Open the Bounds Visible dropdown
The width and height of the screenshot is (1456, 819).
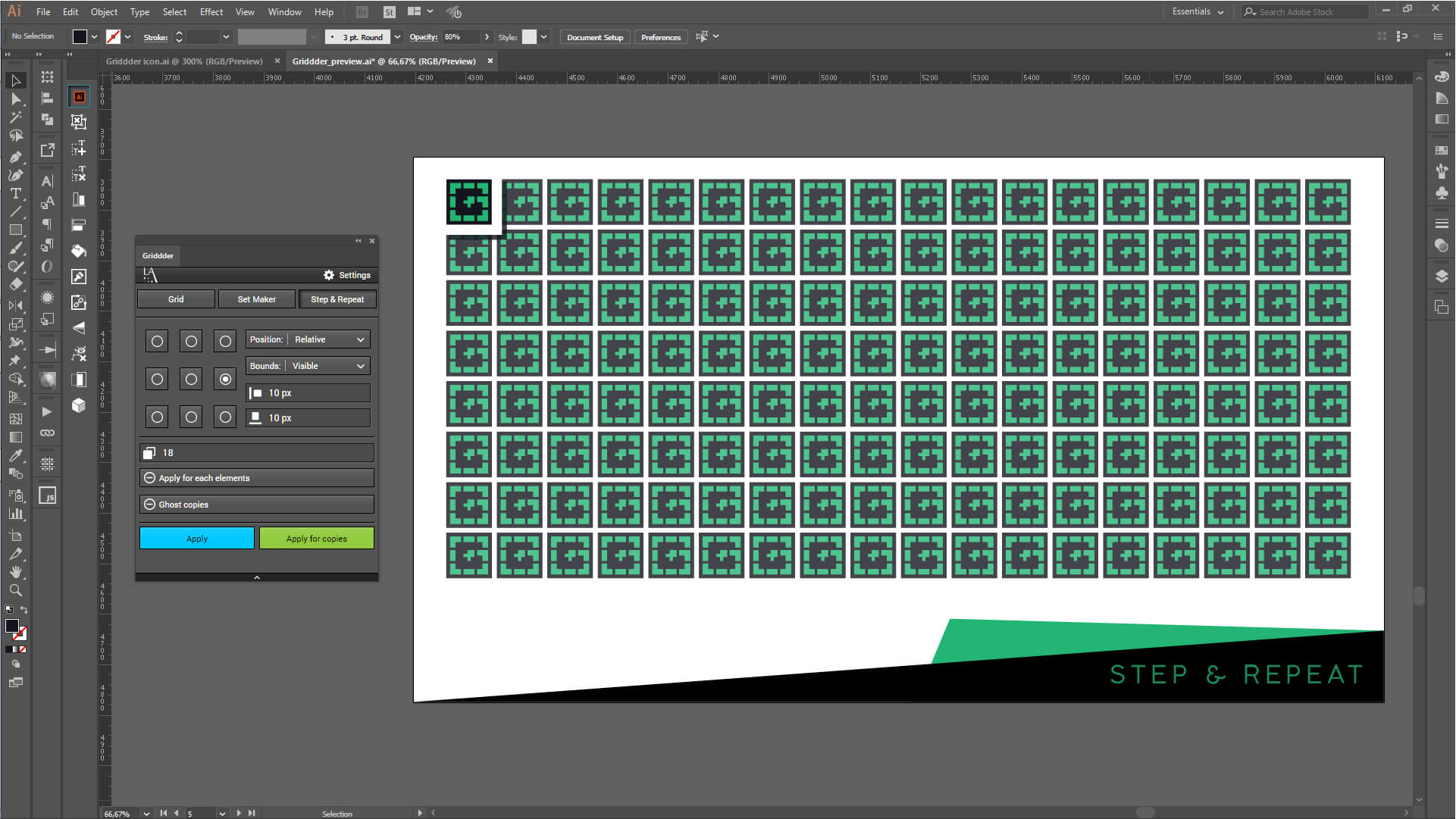308,366
